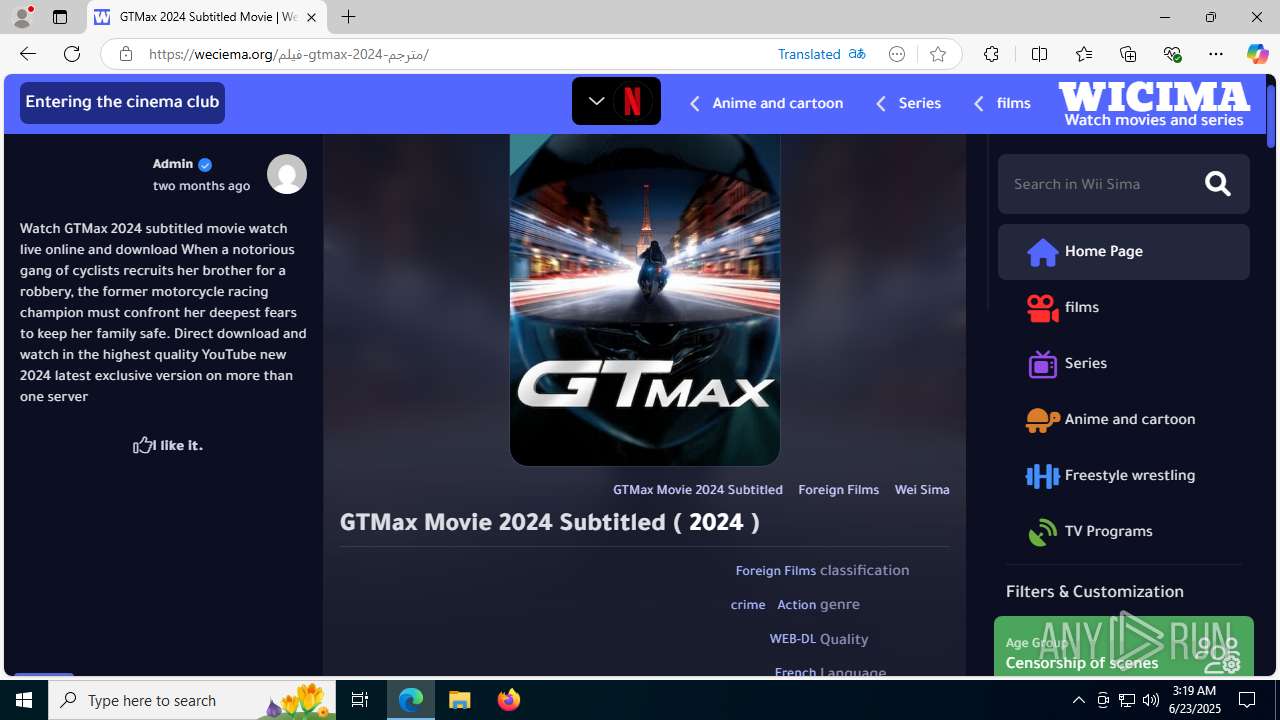Open File Explorer from taskbar
Image resolution: width=1280 pixels, height=720 pixels.
click(460, 700)
